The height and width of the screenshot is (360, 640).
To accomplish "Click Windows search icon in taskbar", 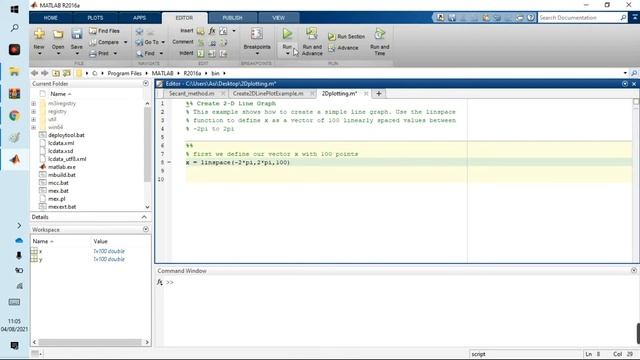I will tap(15, 28).
